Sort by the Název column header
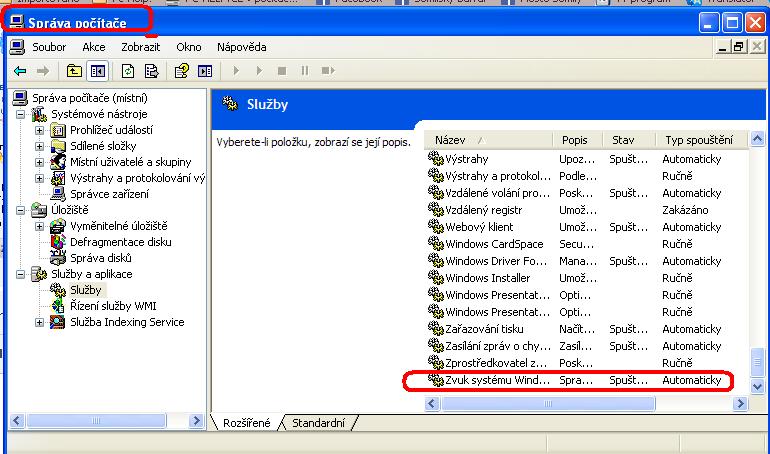 488,140
